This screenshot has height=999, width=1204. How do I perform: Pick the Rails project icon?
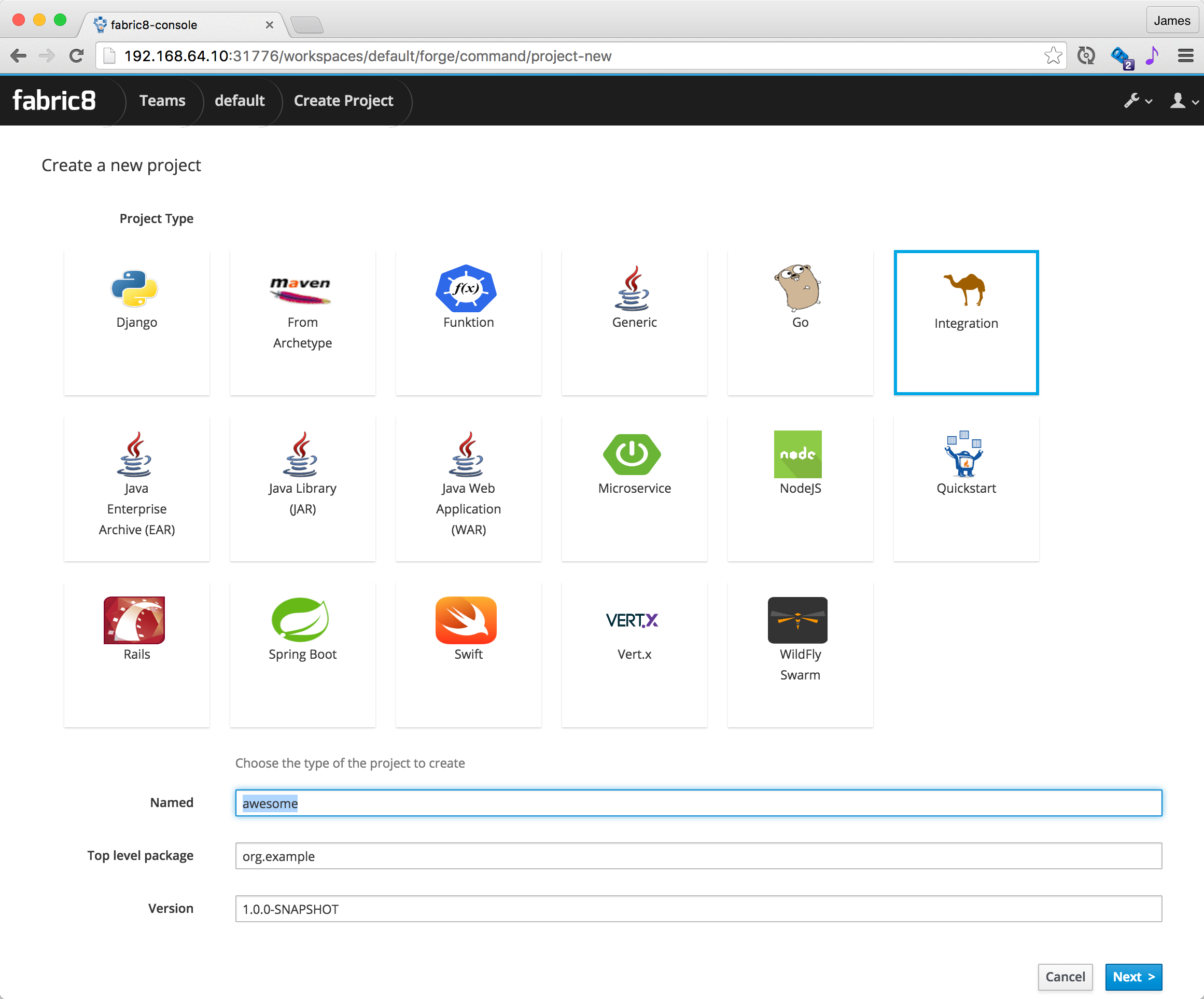click(x=135, y=620)
